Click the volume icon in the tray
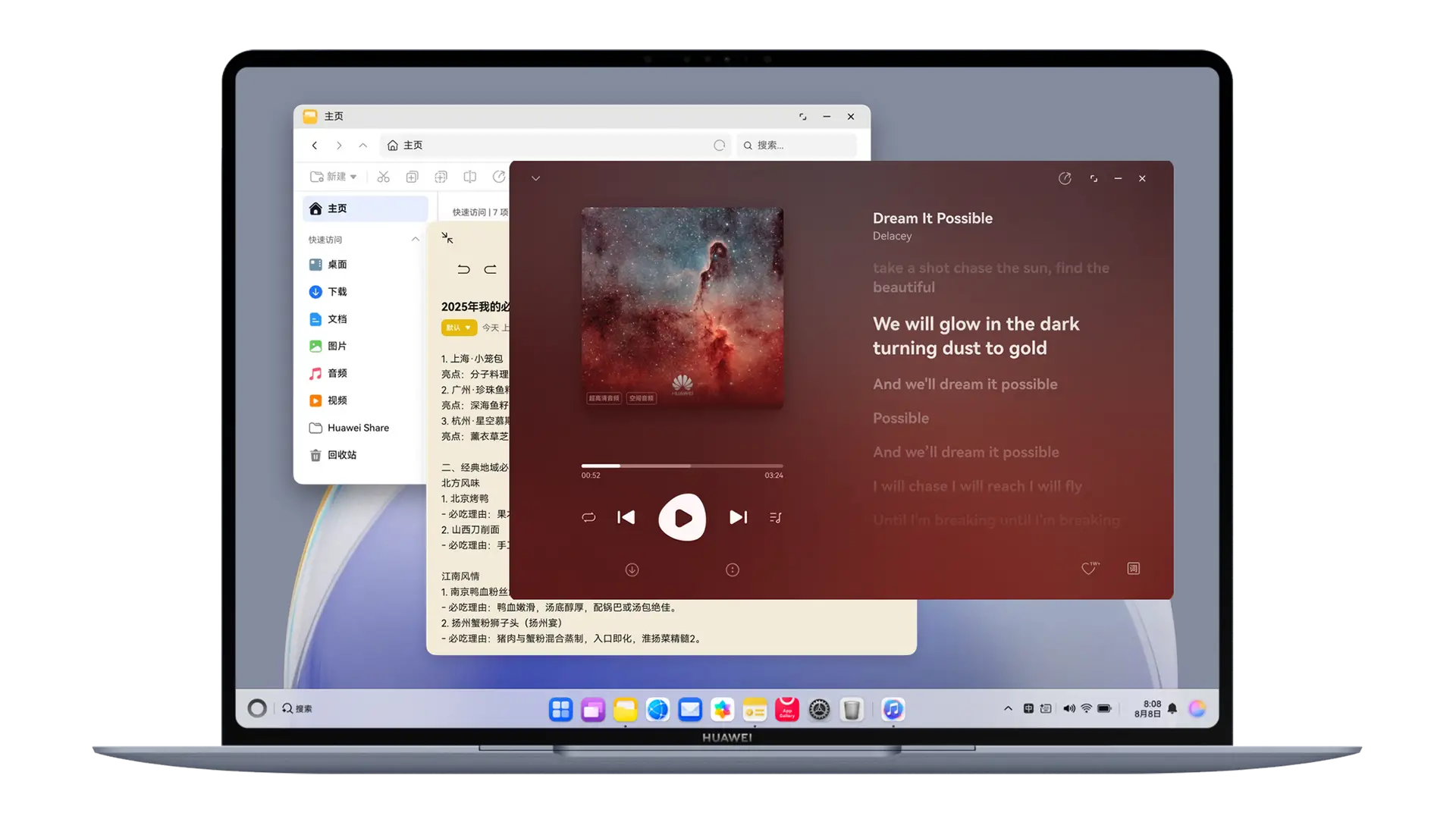Screen dimensions: 1456x819 pos(1068,708)
